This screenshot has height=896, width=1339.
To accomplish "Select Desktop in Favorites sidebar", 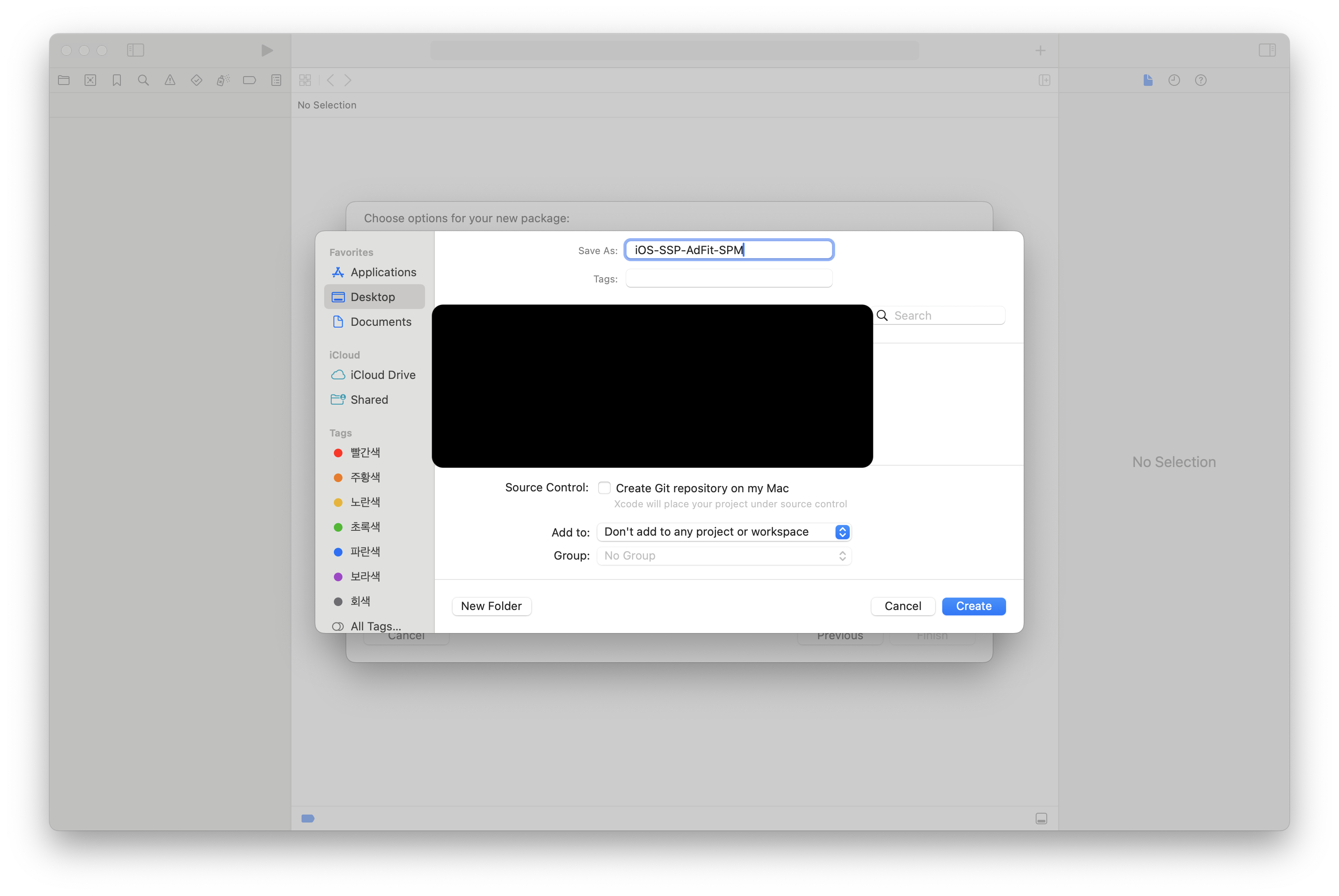I will click(x=373, y=297).
